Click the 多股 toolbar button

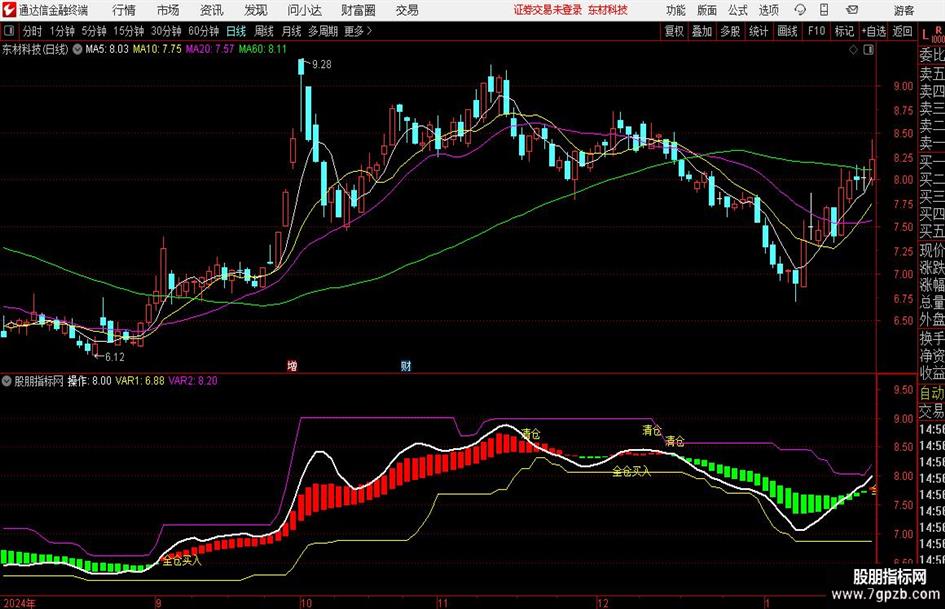(730, 31)
